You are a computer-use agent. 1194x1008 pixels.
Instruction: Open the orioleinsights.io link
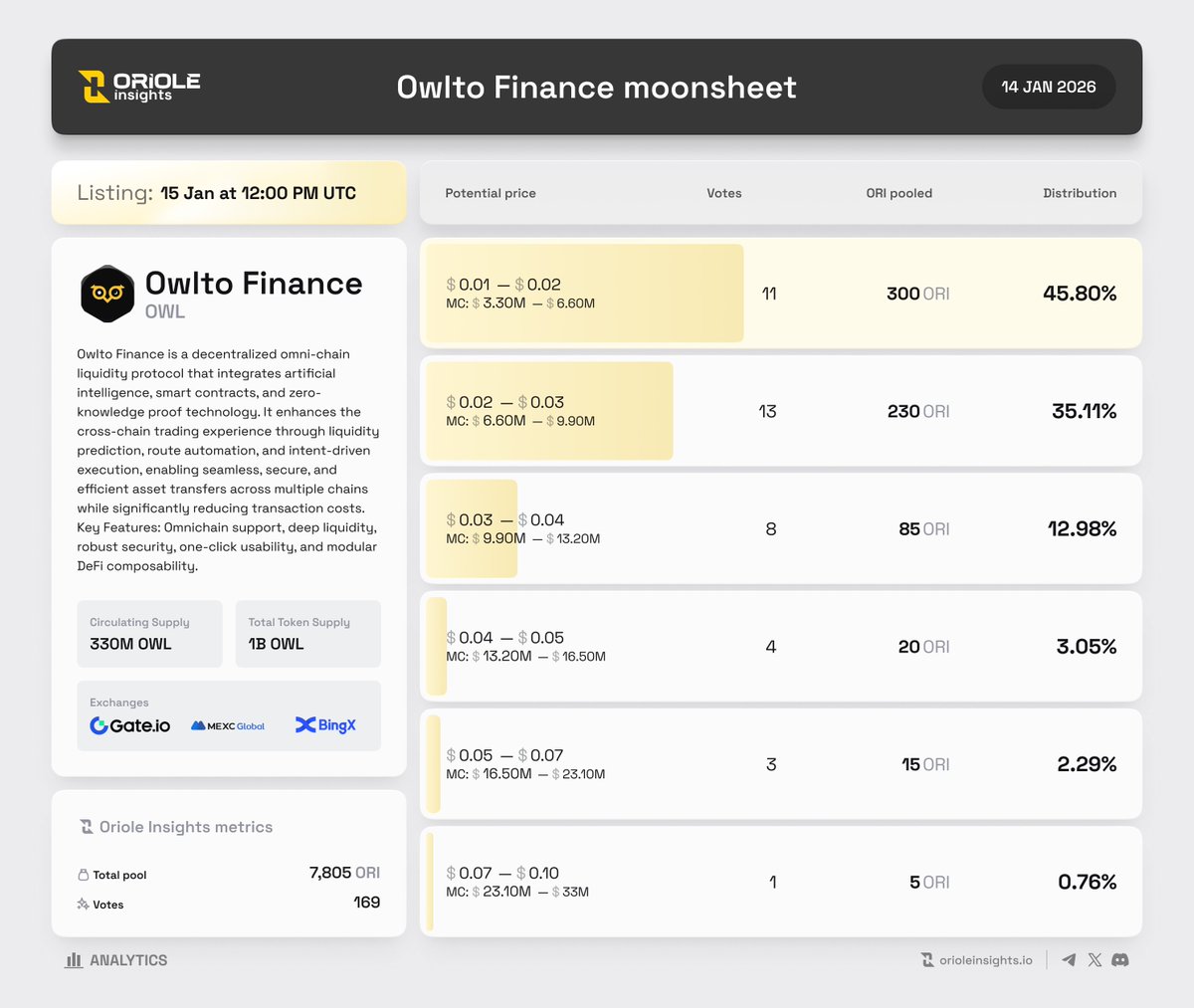pos(985,960)
